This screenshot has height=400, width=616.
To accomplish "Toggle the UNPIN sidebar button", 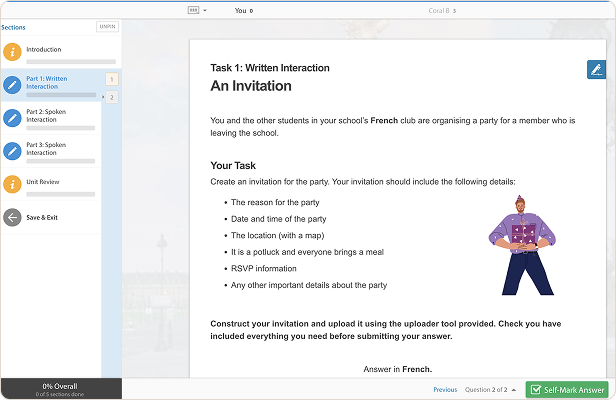I will coord(107,27).
